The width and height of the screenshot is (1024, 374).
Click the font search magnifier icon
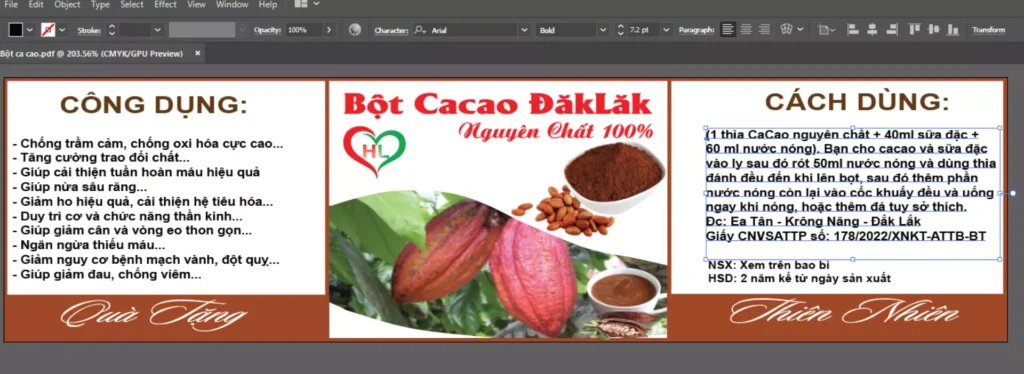[420, 30]
